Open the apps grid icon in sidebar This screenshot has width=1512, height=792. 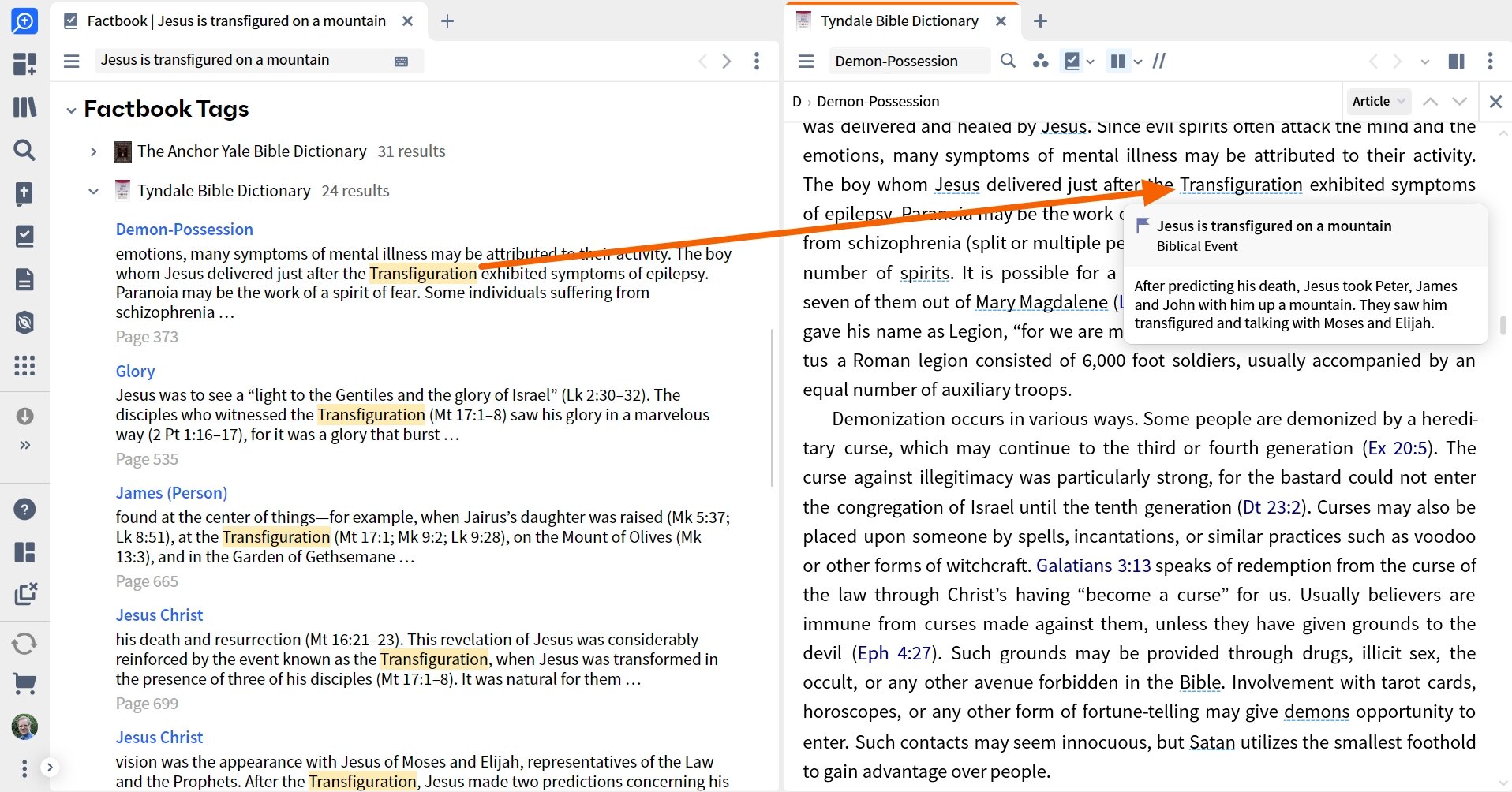point(24,365)
